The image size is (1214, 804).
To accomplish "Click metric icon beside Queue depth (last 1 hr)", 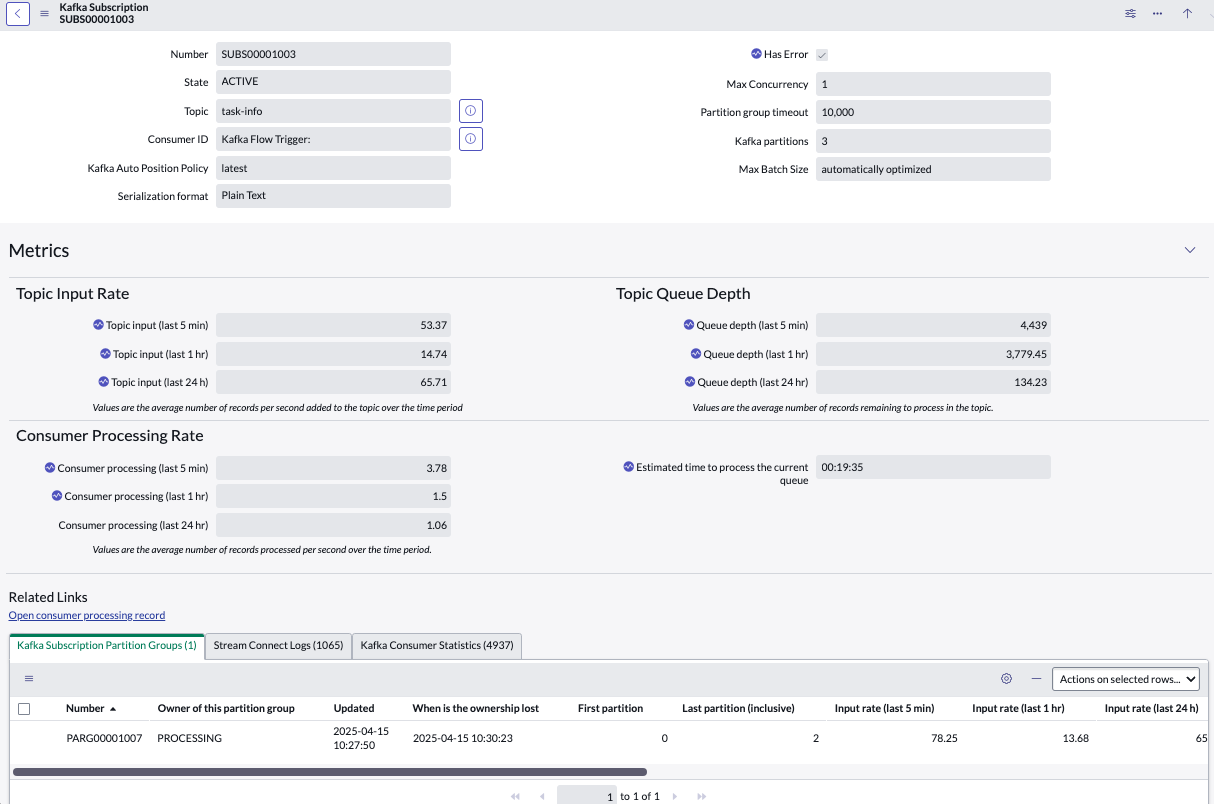I will pos(696,353).
